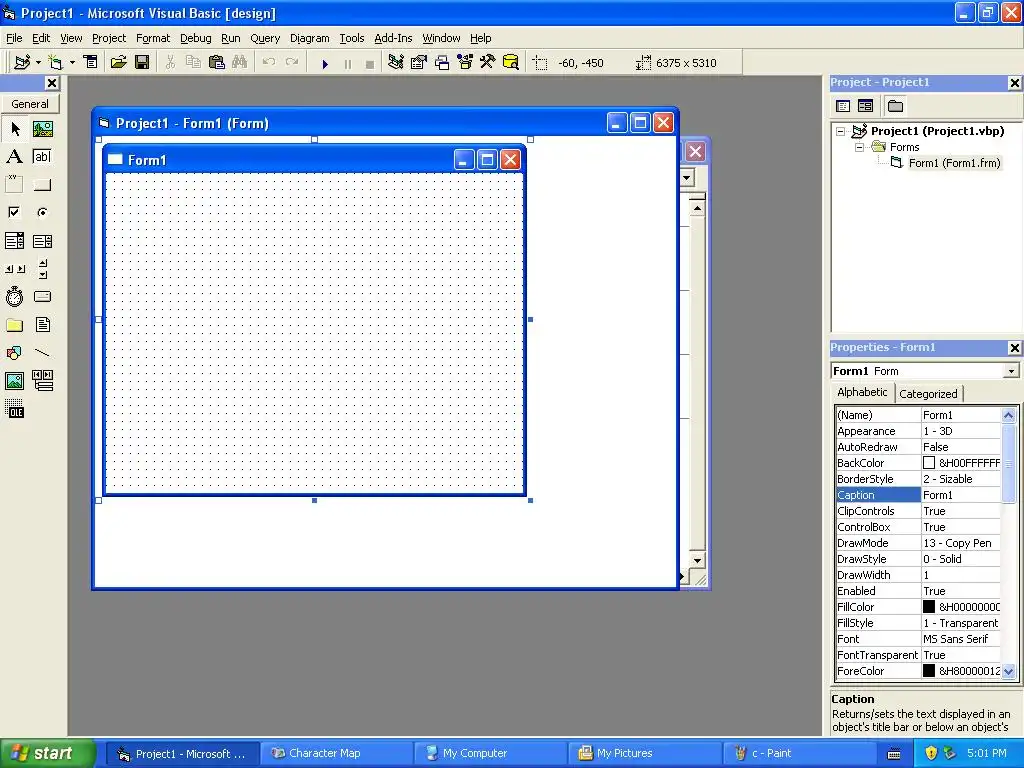Click the Paste toolbar icon

click(216, 62)
